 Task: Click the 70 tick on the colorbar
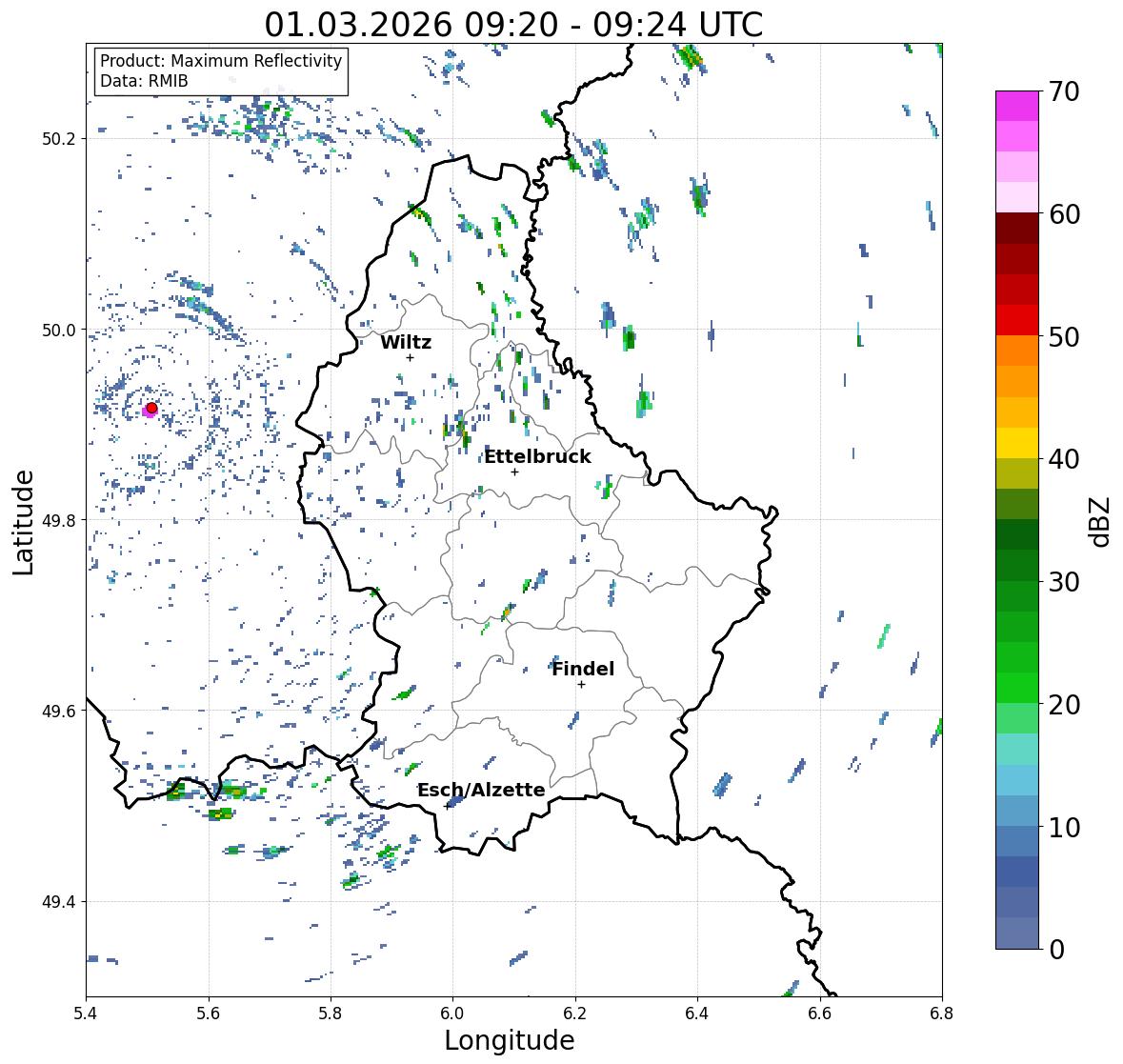coord(1064,90)
